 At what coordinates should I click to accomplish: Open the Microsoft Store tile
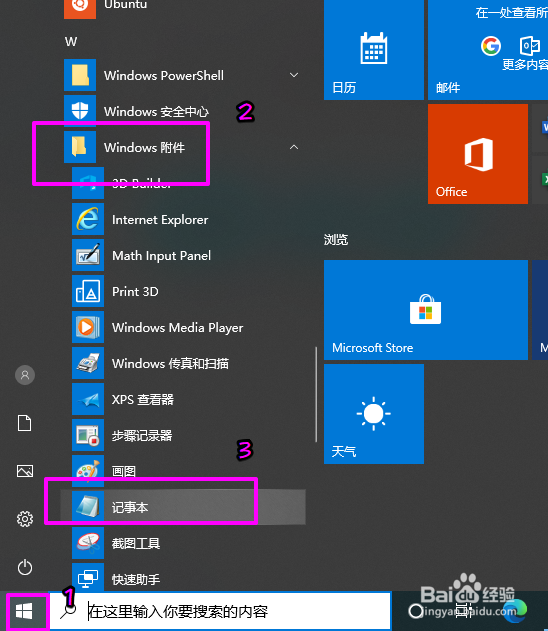pyautogui.click(x=426, y=310)
